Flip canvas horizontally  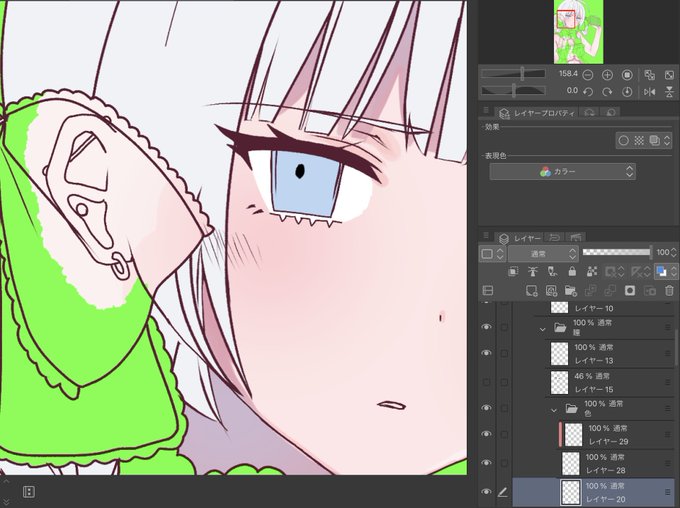[x=650, y=92]
